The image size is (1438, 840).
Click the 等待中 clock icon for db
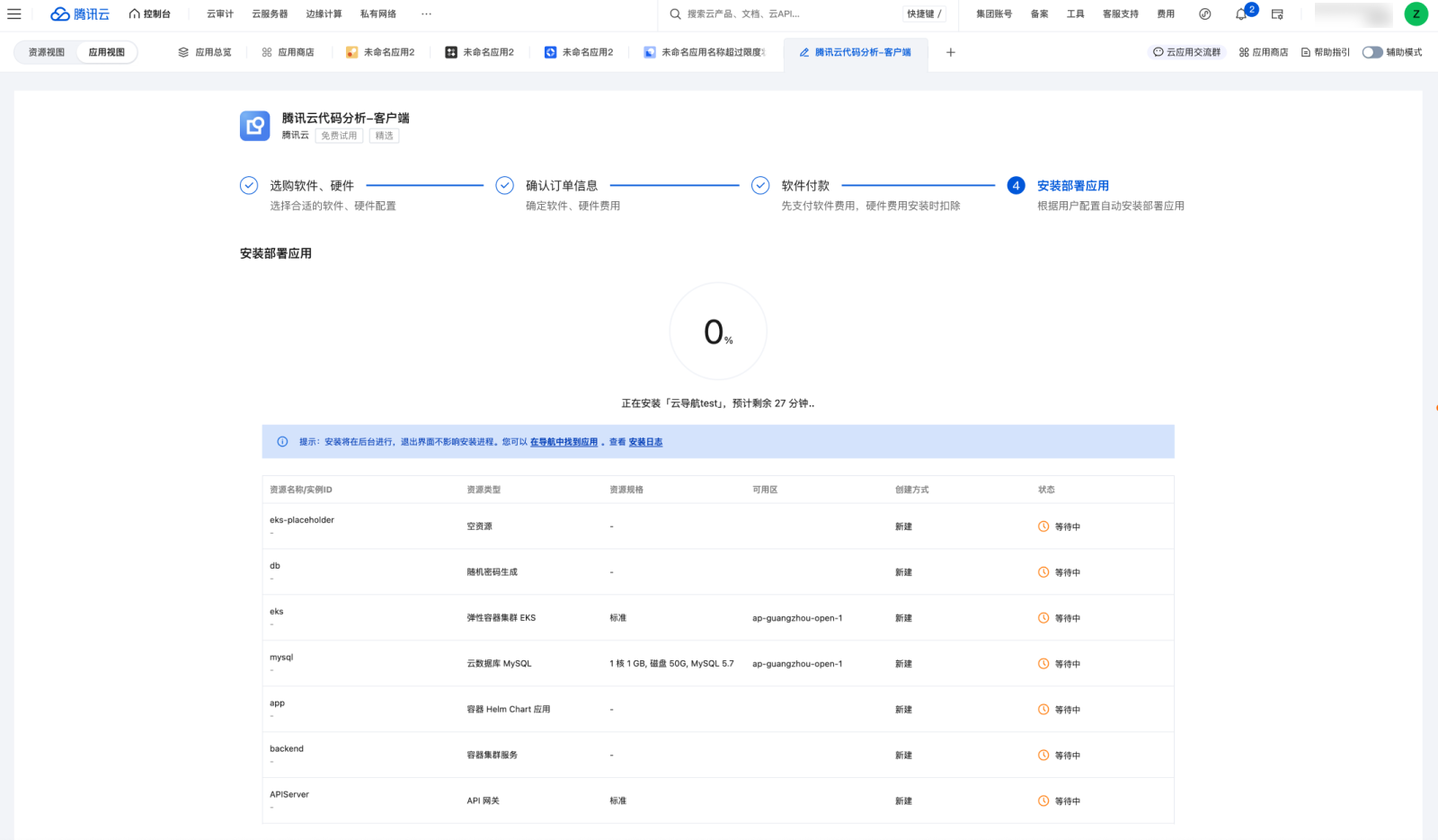pos(1043,572)
